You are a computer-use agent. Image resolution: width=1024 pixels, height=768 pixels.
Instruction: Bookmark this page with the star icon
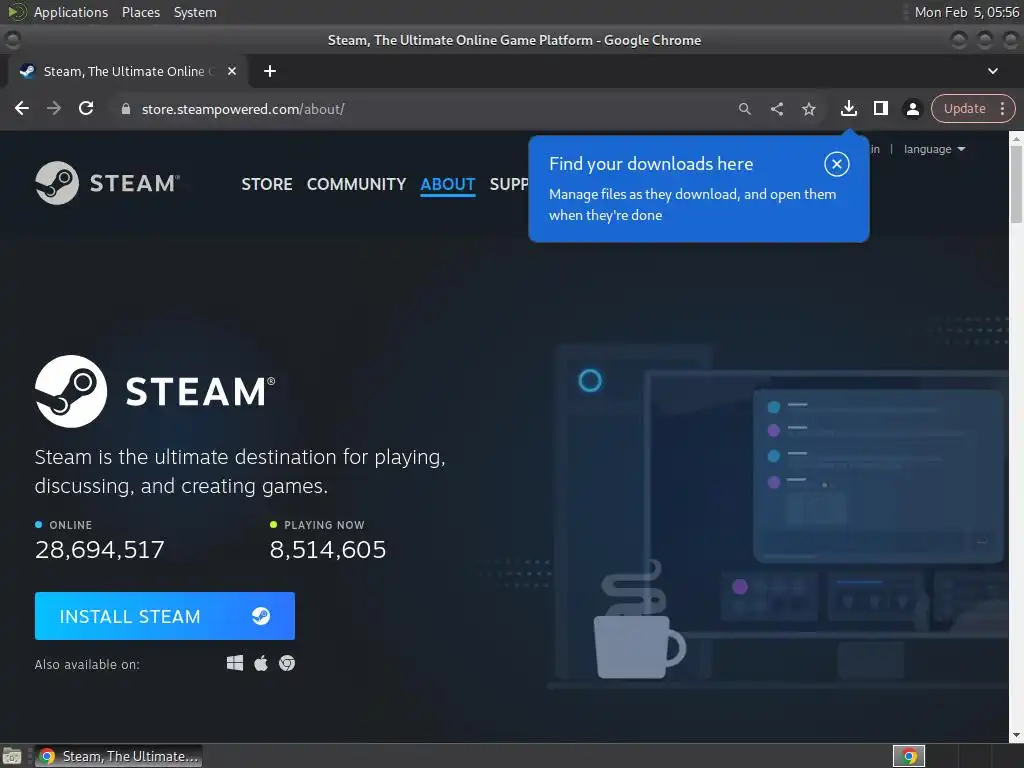[x=808, y=109]
